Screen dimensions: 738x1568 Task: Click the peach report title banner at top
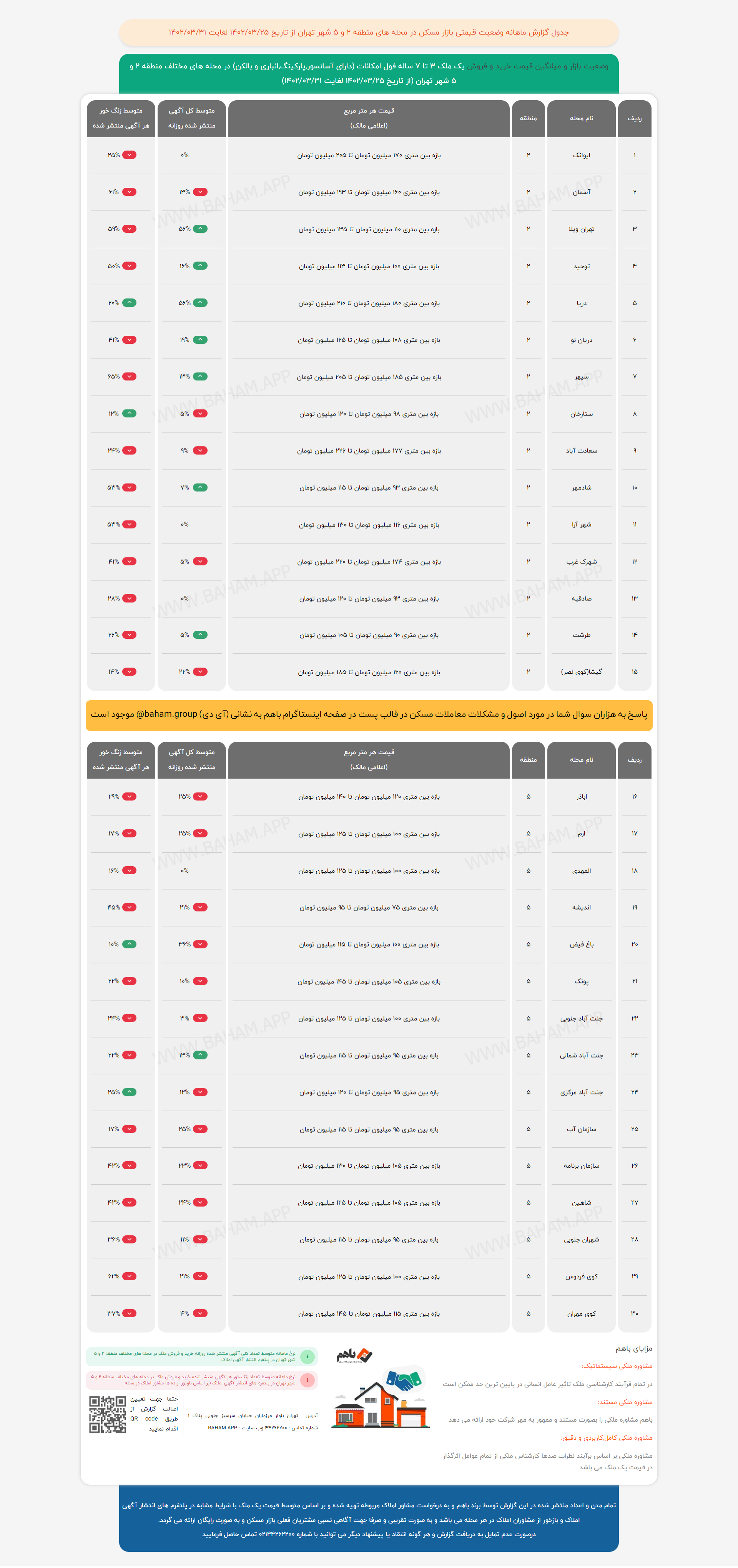coord(369,32)
